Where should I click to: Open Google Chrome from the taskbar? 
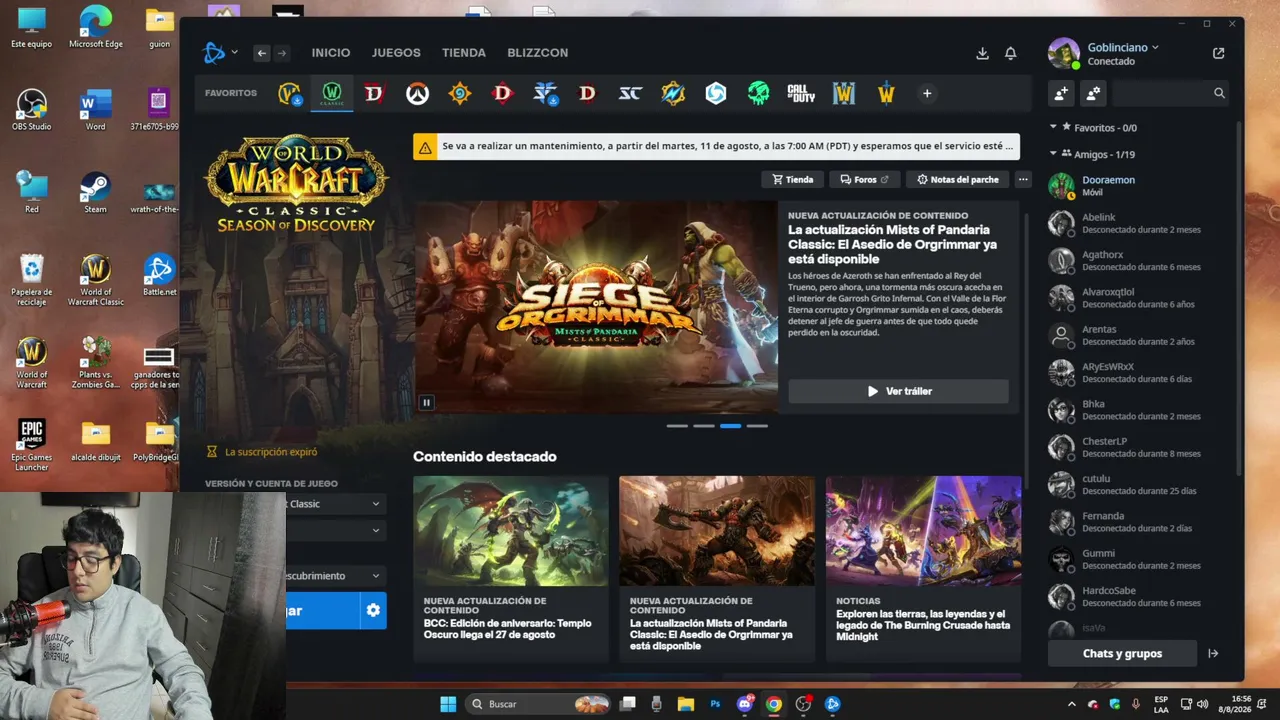point(774,704)
